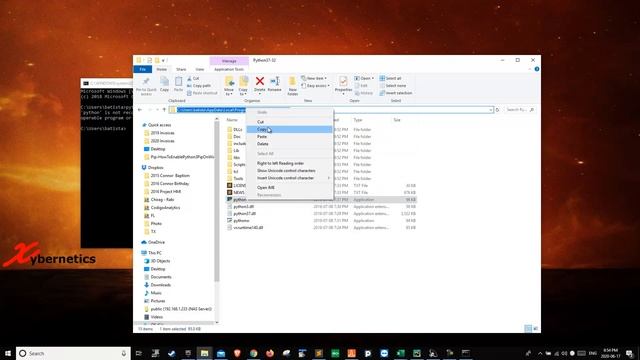The height and width of the screenshot is (360, 640).
Task: Open the 2019 Invoices folder
Action: pyautogui.click(x=162, y=133)
